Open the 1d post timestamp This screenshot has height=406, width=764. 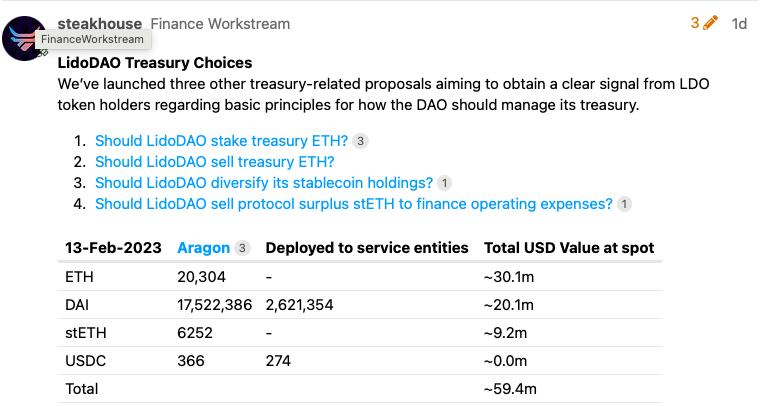click(739, 23)
